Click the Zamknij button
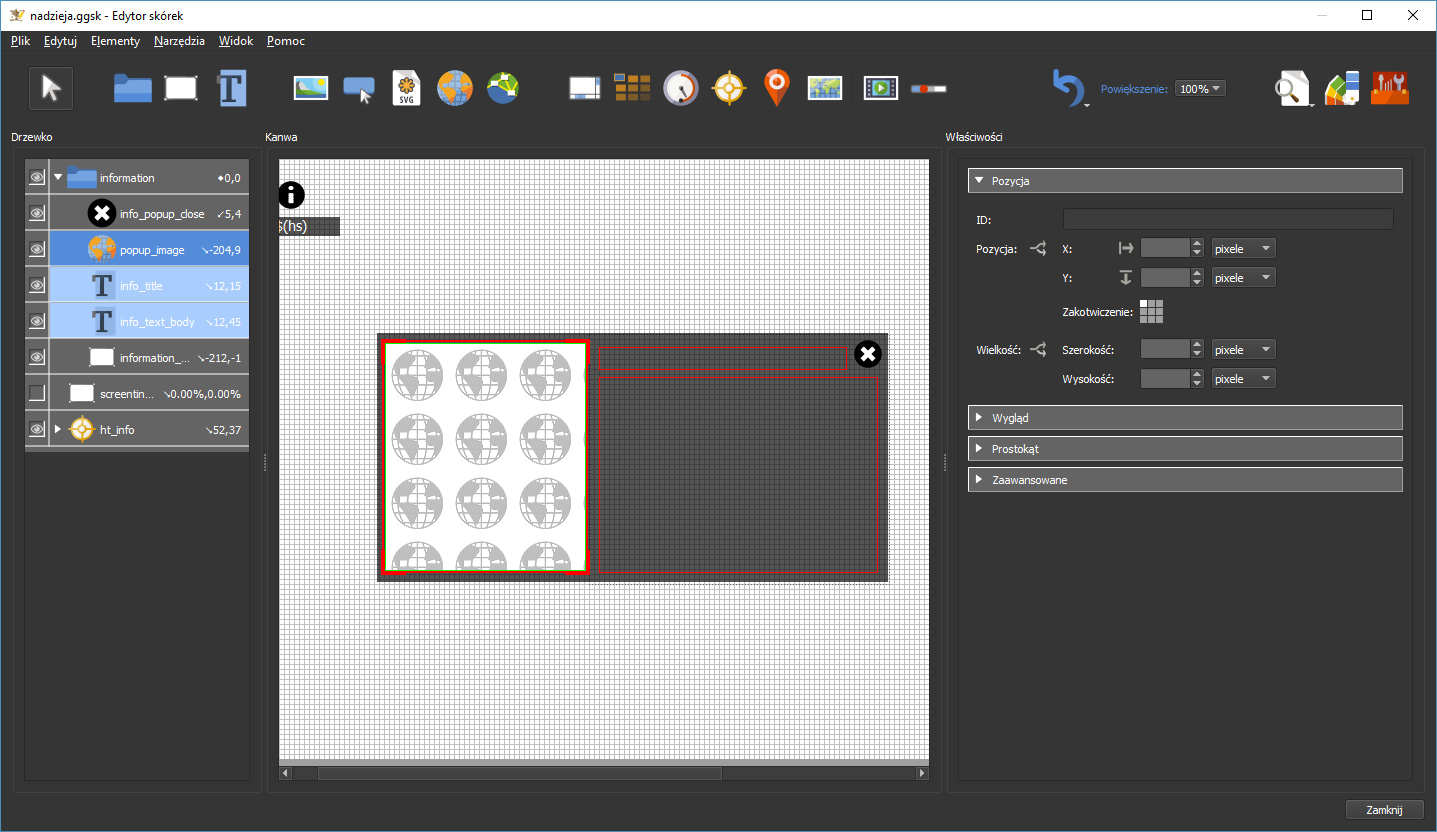Screen dimensions: 1437x832 pyautogui.click(x=1384, y=810)
